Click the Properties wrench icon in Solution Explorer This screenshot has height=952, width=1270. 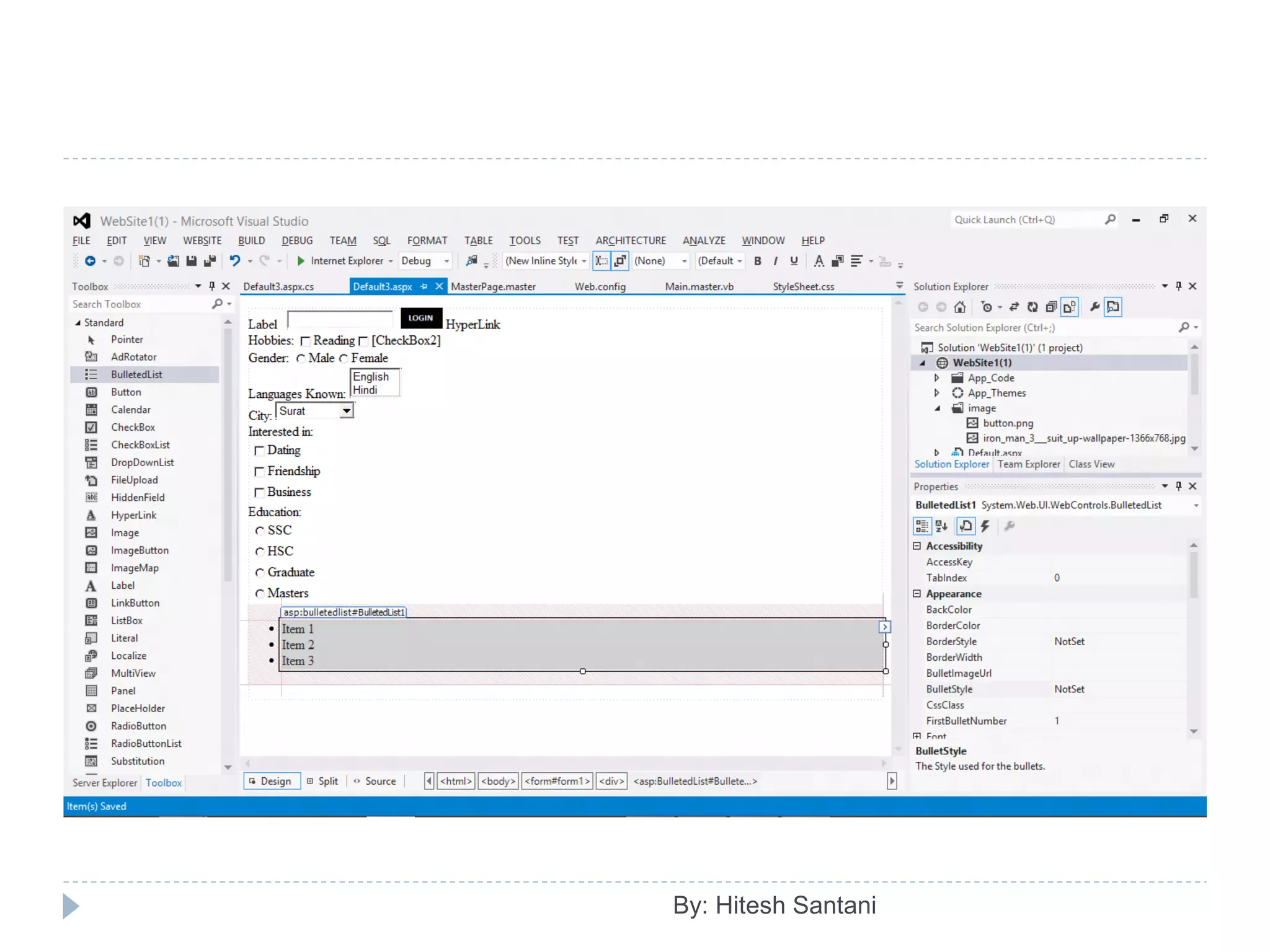[x=1095, y=307]
